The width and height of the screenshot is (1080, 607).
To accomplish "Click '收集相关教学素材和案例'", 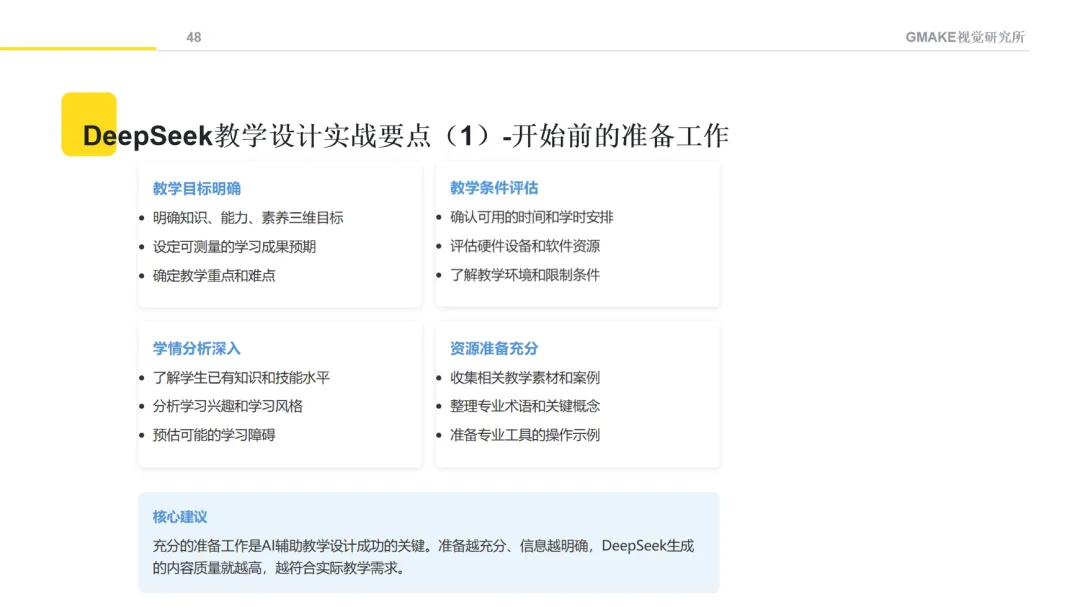I will click(525, 378).
